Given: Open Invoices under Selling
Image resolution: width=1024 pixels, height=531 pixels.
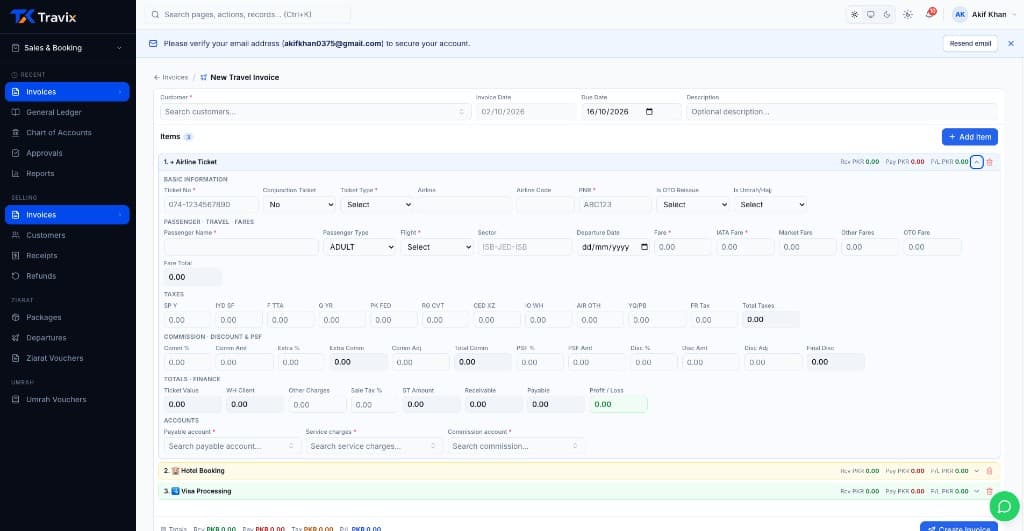Looking at the screenshot, I should point(67,215).
